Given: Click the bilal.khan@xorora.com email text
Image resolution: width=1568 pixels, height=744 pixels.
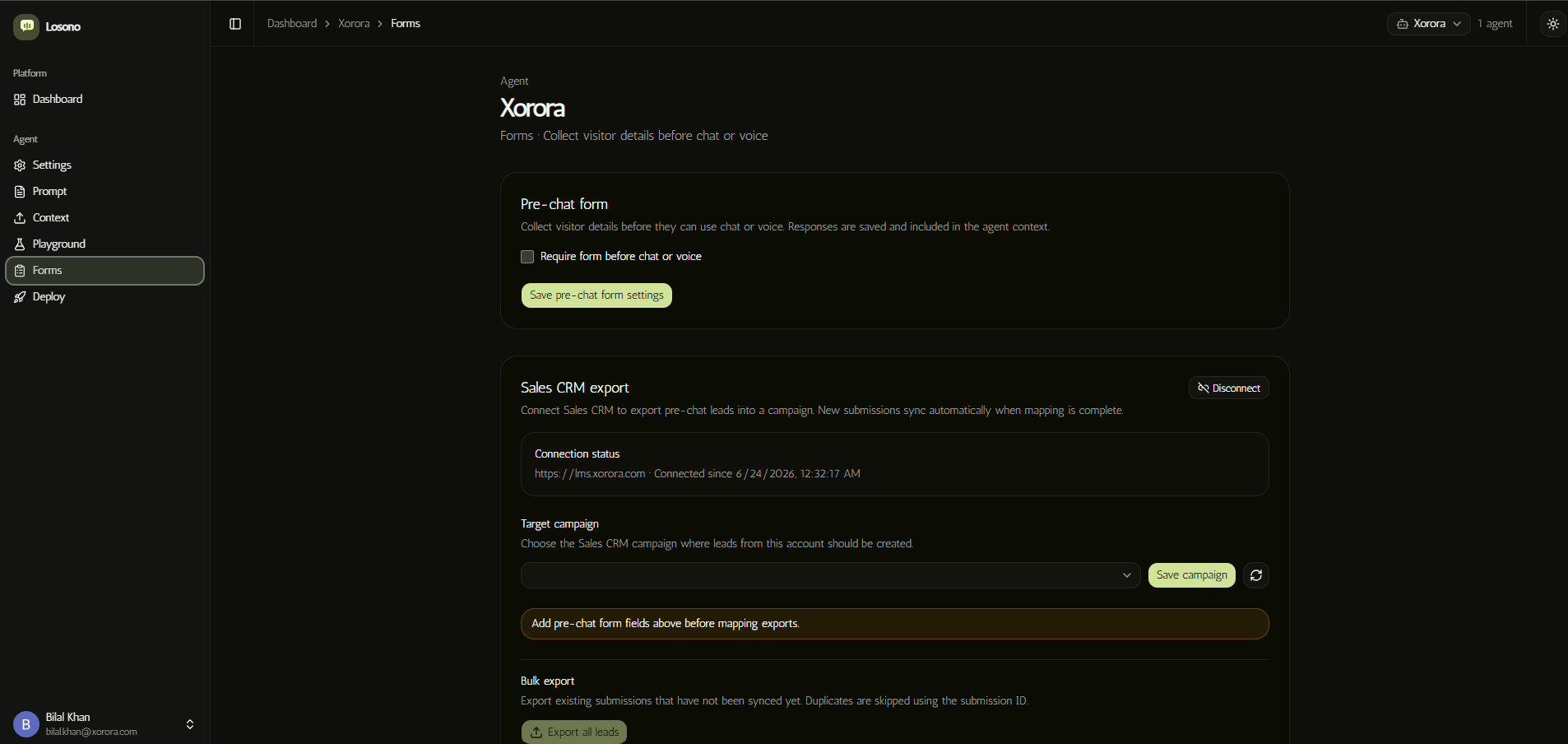Looking at the screenshot, I should pos(91,732).
